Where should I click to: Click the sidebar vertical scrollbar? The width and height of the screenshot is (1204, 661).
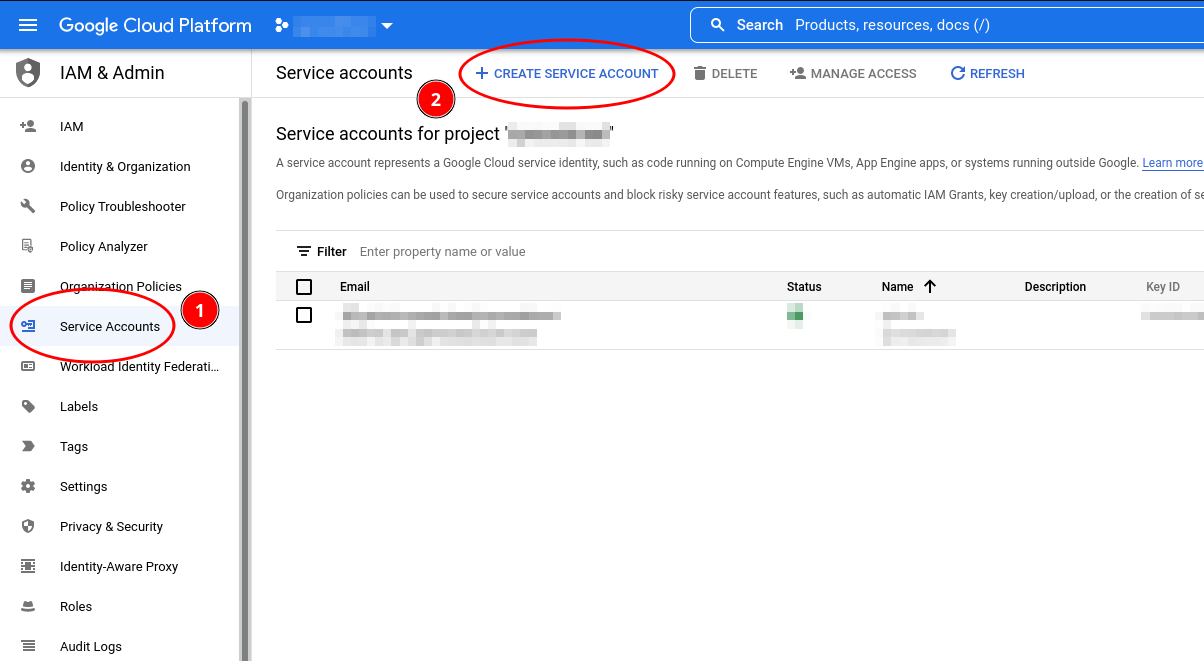(x=244, y=380)
